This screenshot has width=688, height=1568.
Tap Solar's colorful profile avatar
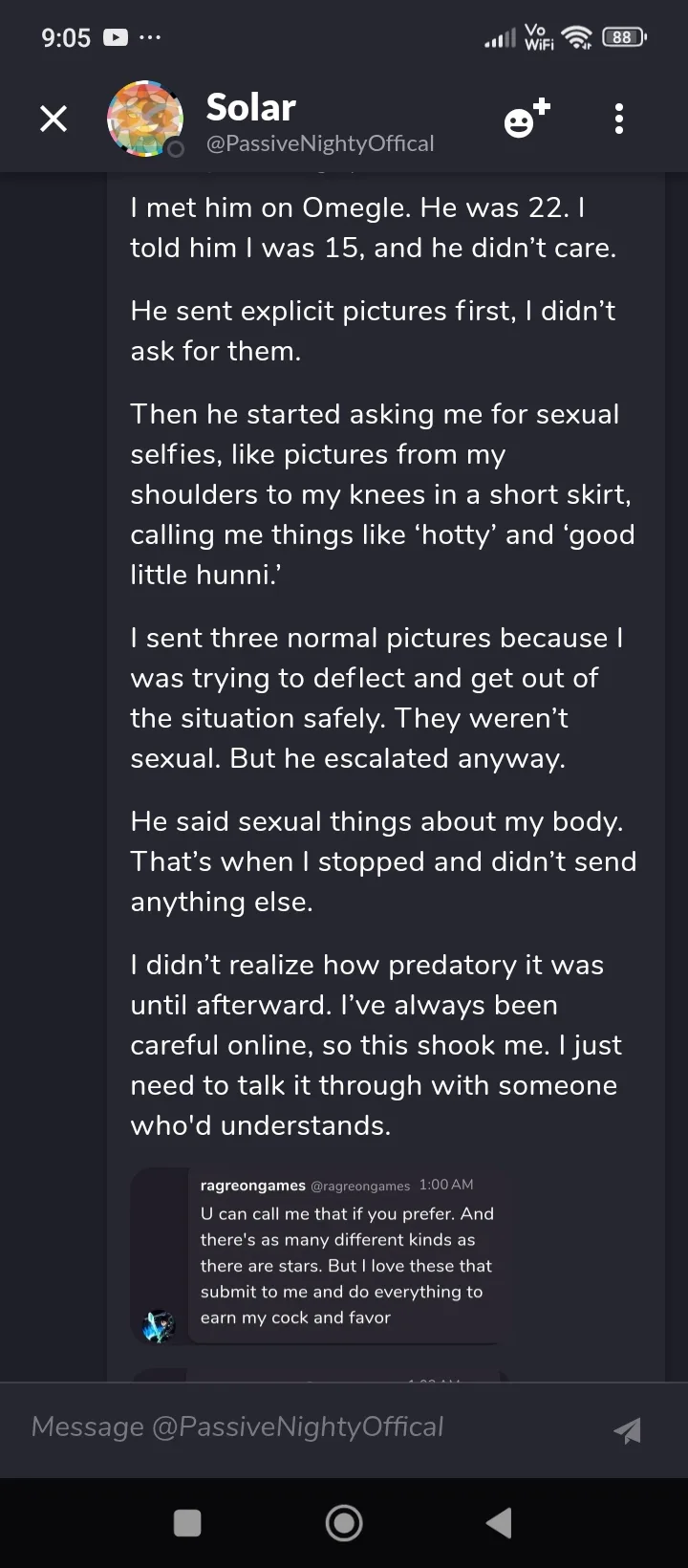(144, 119)
